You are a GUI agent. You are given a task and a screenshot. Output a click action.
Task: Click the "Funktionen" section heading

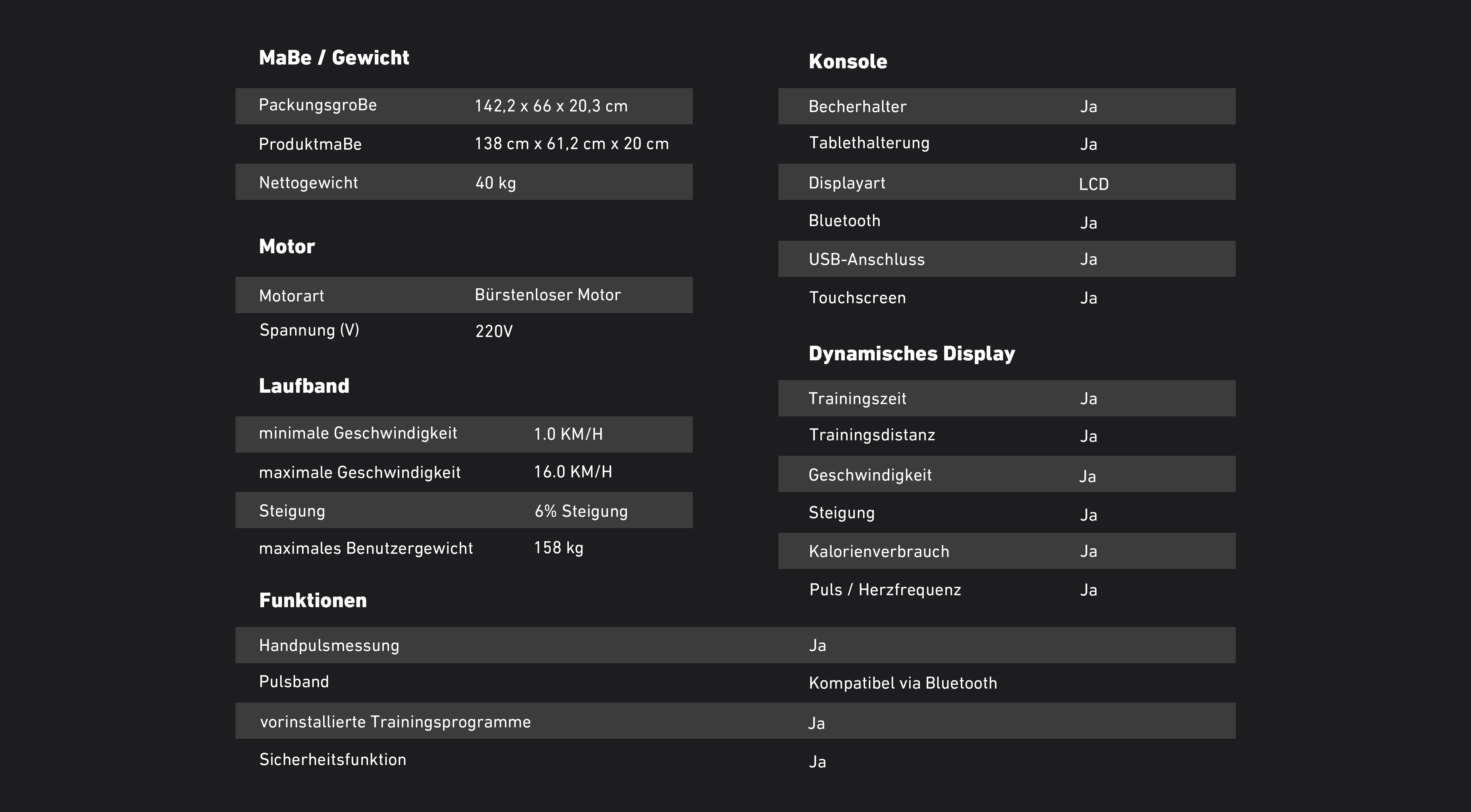pos(313,600)
